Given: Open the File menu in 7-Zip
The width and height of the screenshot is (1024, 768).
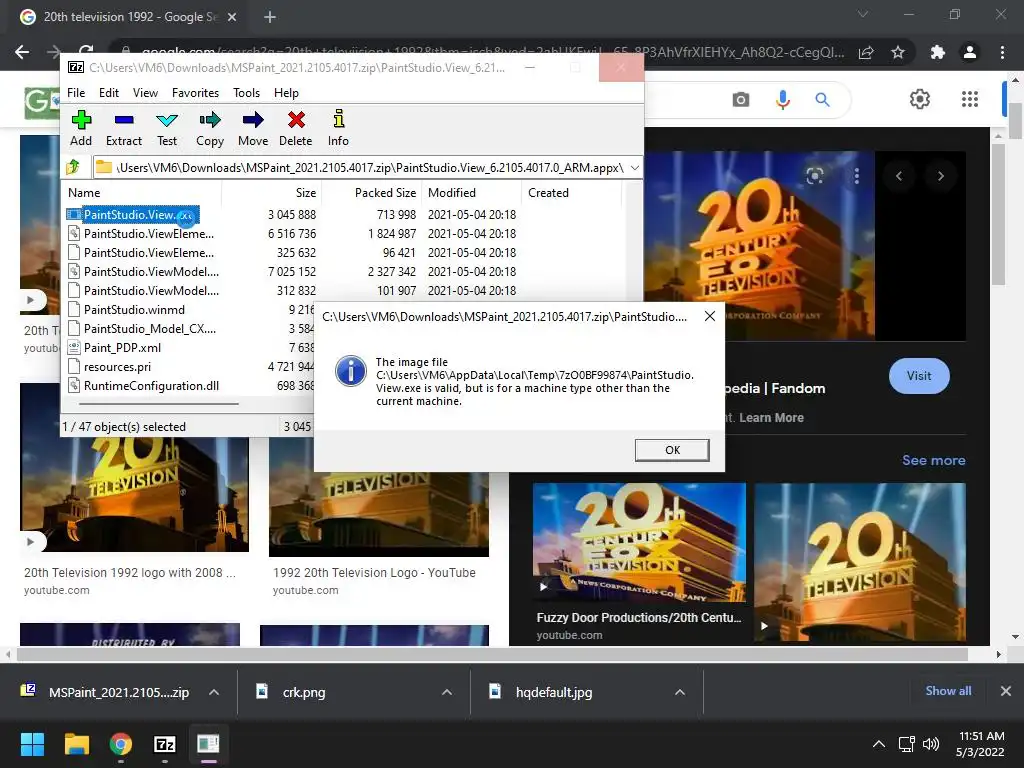Looking at the screenshot, I should pyautogui.click(x=76, y=93).
